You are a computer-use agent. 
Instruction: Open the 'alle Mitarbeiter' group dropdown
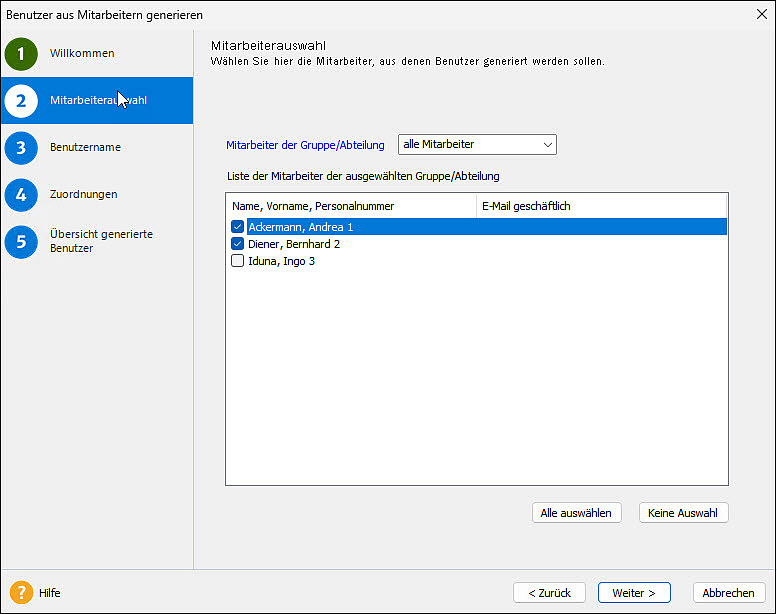[x=477, y=145]
